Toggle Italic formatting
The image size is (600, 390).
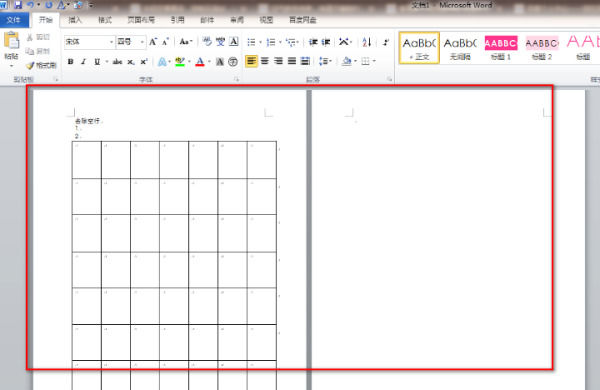83,62
